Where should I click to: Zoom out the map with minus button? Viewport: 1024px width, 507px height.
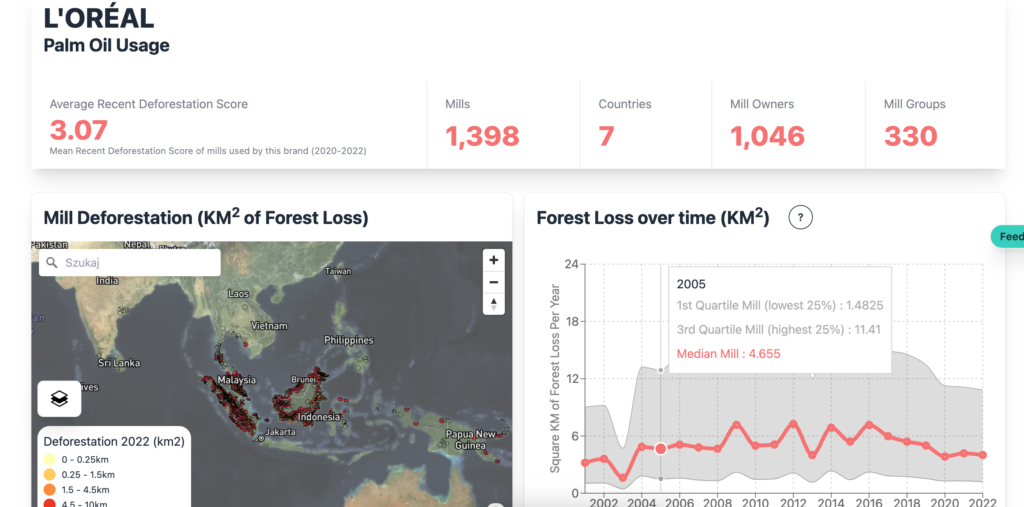pyautogui.click(x=493, y=282)
